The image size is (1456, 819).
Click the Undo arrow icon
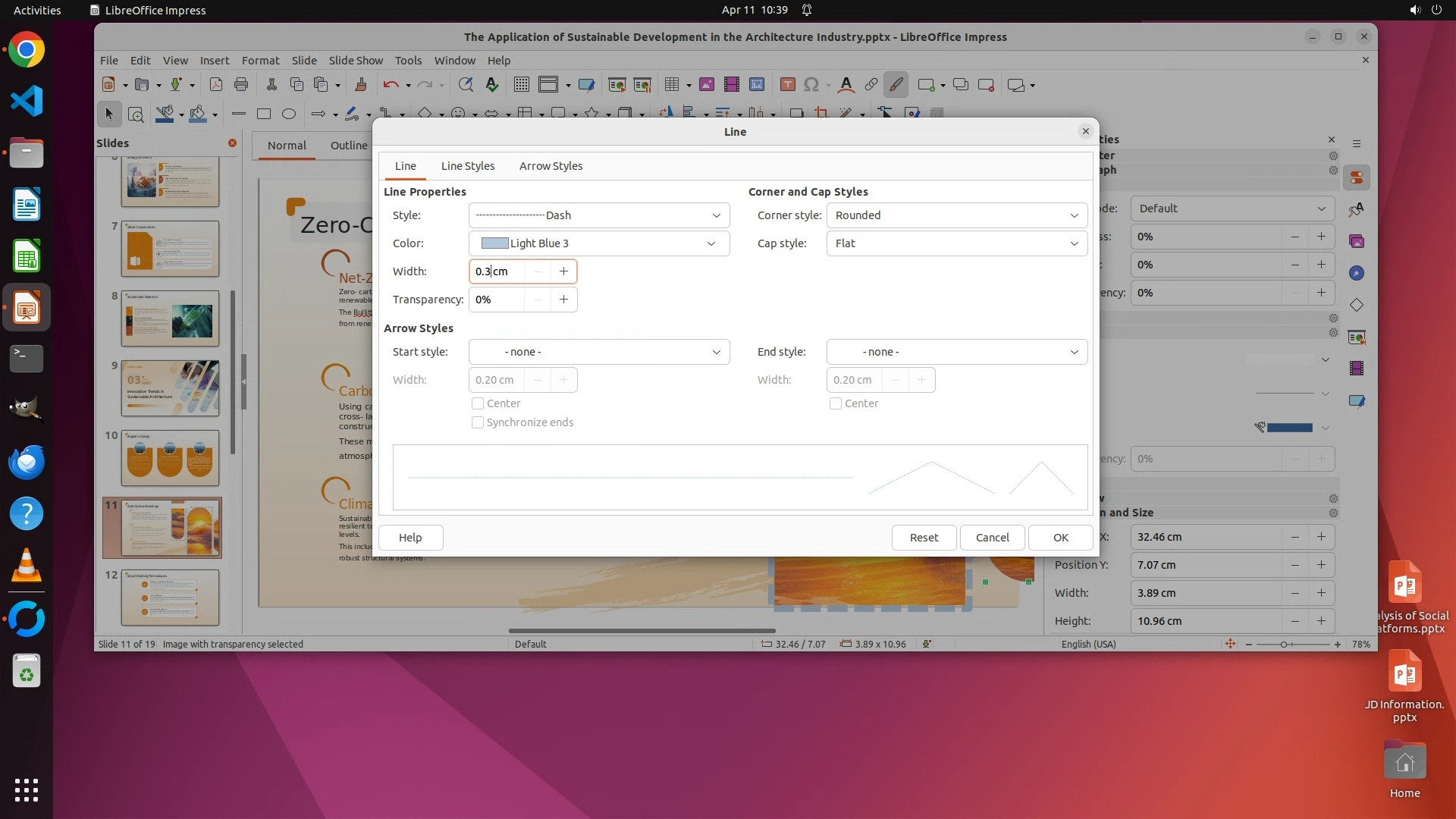(391, 85)
